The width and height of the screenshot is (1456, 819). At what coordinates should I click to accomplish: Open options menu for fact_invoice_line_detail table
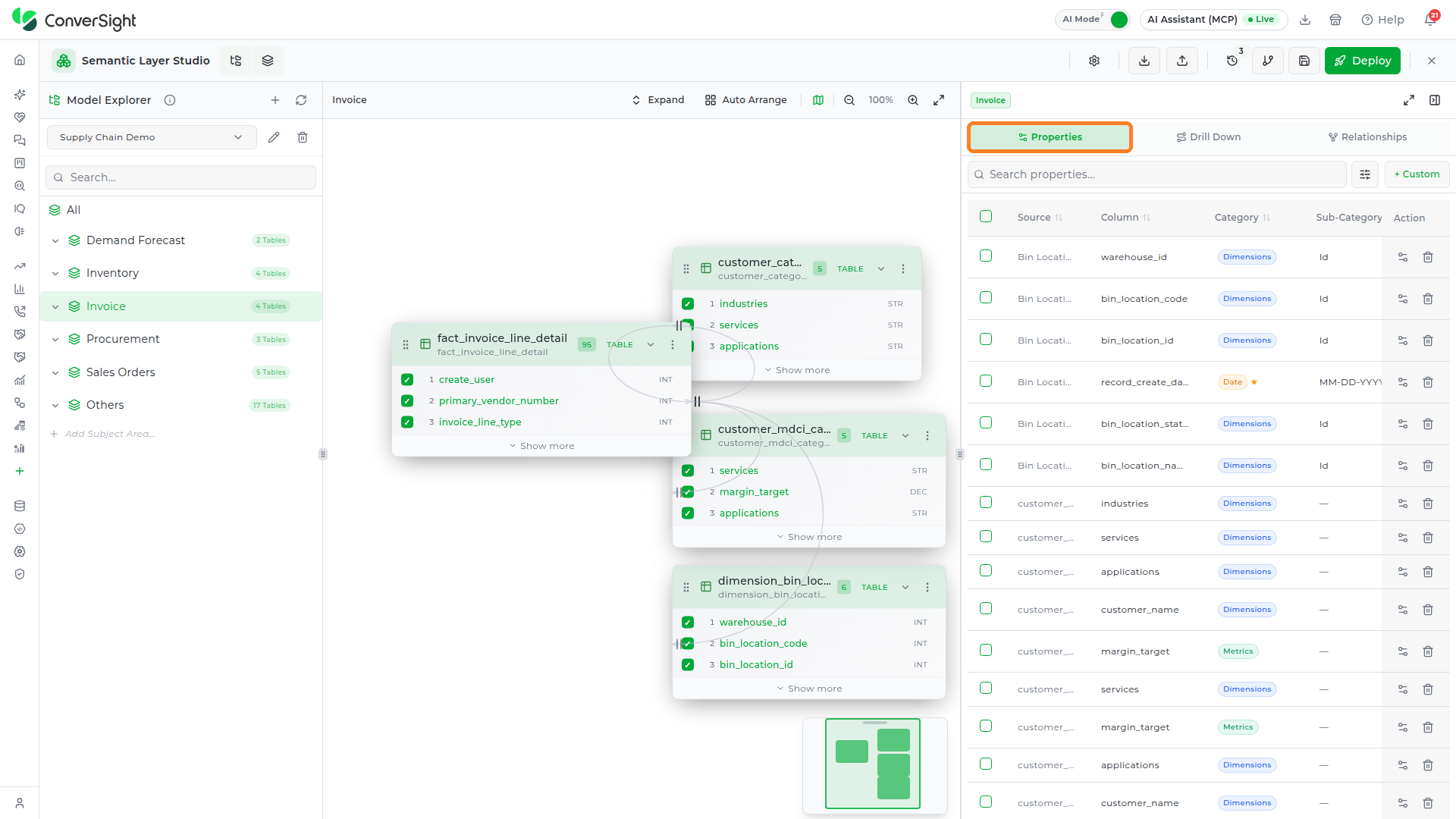[673, 344]
